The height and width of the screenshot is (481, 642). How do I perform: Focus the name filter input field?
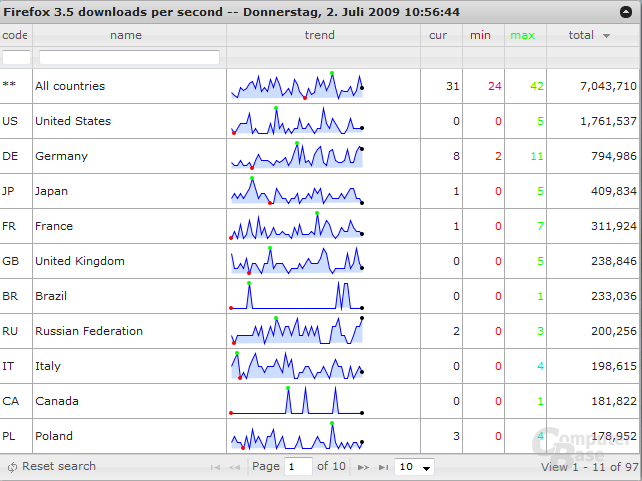click(129, 57)
